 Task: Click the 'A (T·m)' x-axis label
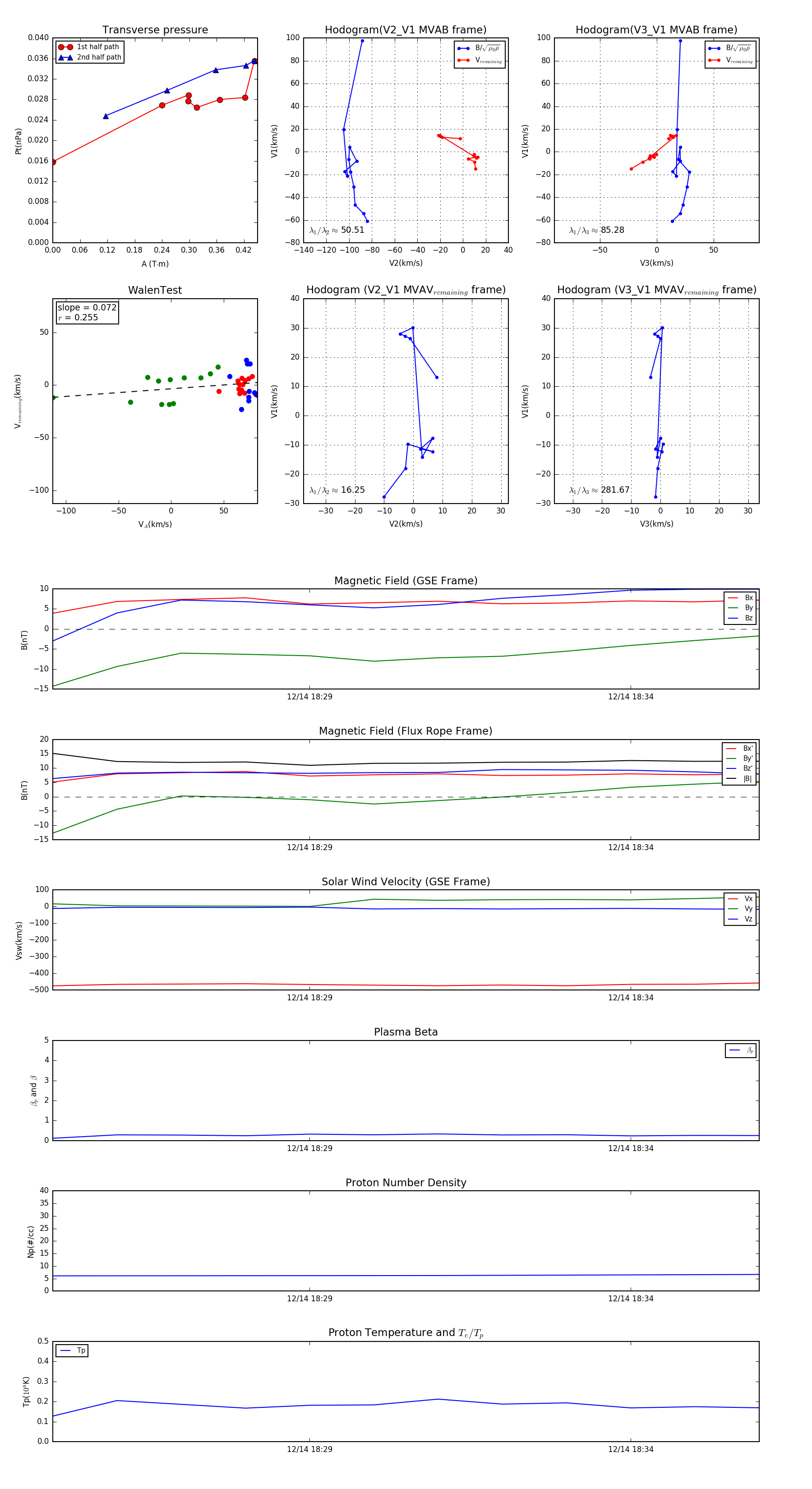tap(155, 264)
